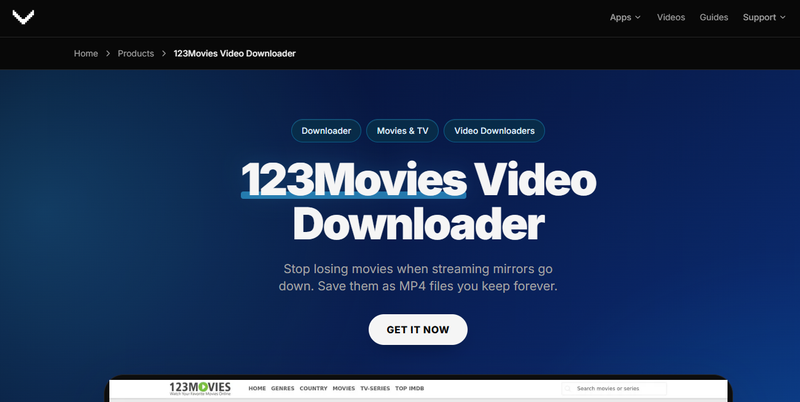Open the Guides page
Viewport: 800px width, 402px height.
pyautogui.click(x=714, y=17)
